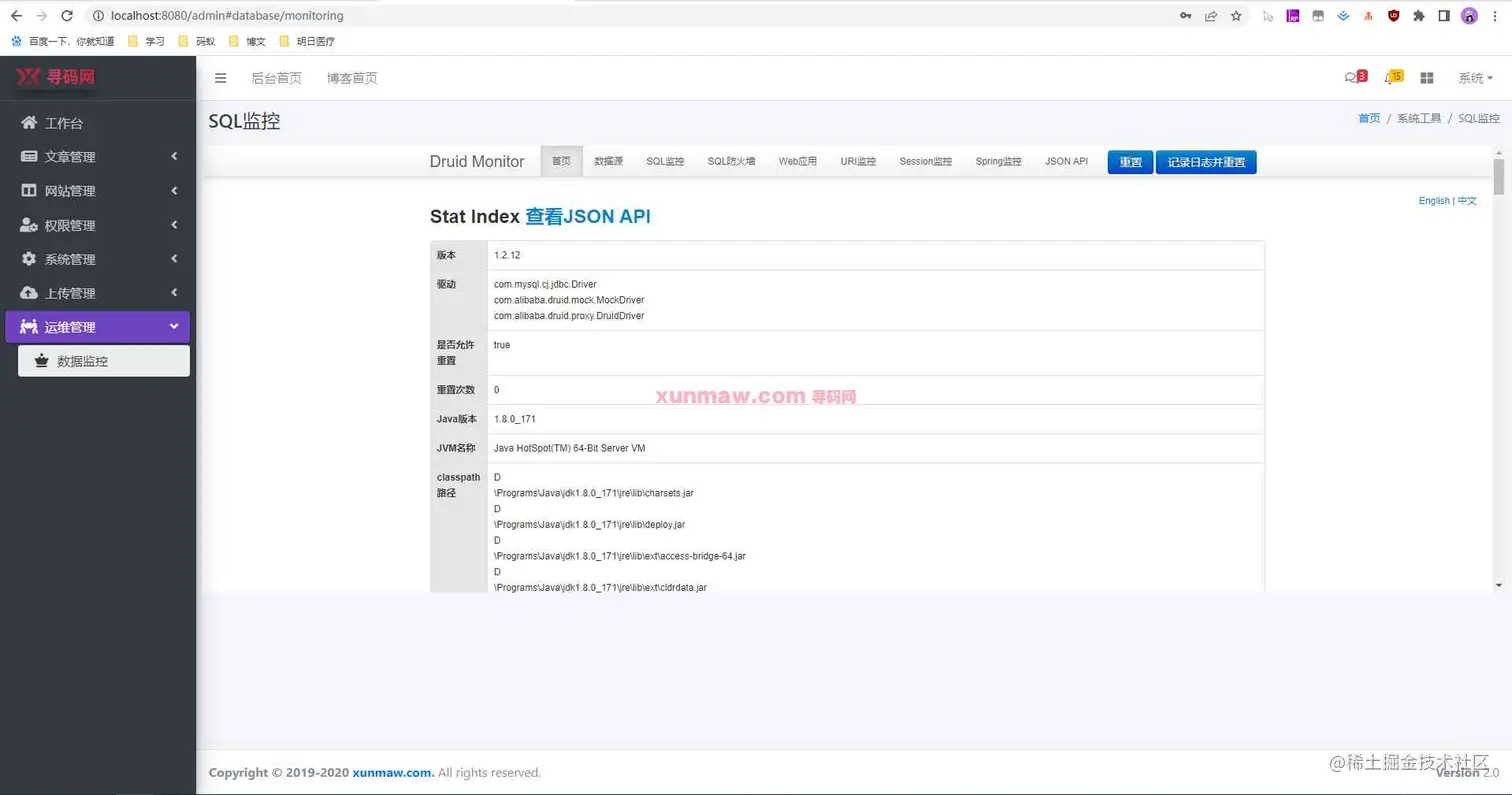This screenshot has height=795, width=1512.
Task: Switch to the Spring监控 tab
Action: tap(998, 161)
